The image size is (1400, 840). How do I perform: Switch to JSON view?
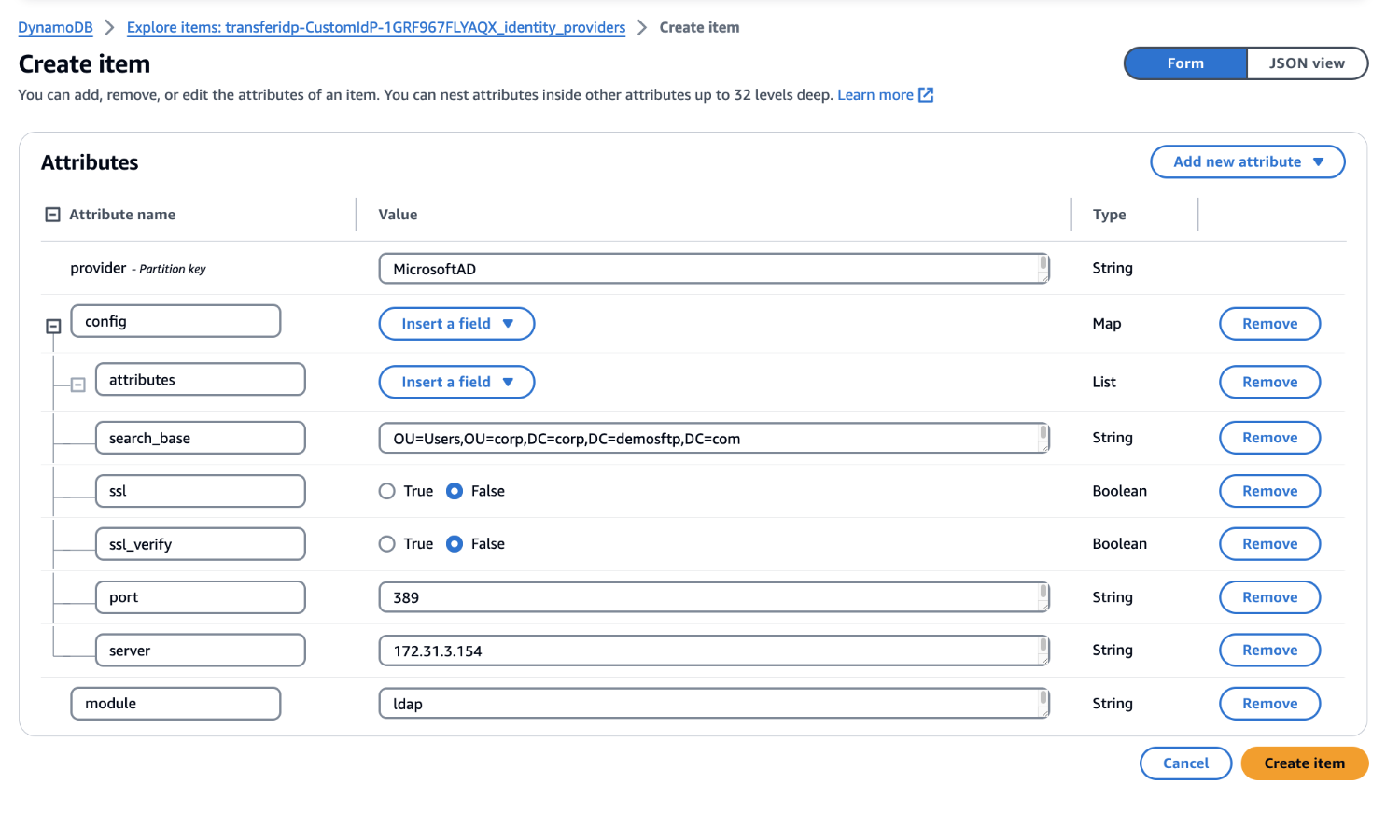(1307, 63)
